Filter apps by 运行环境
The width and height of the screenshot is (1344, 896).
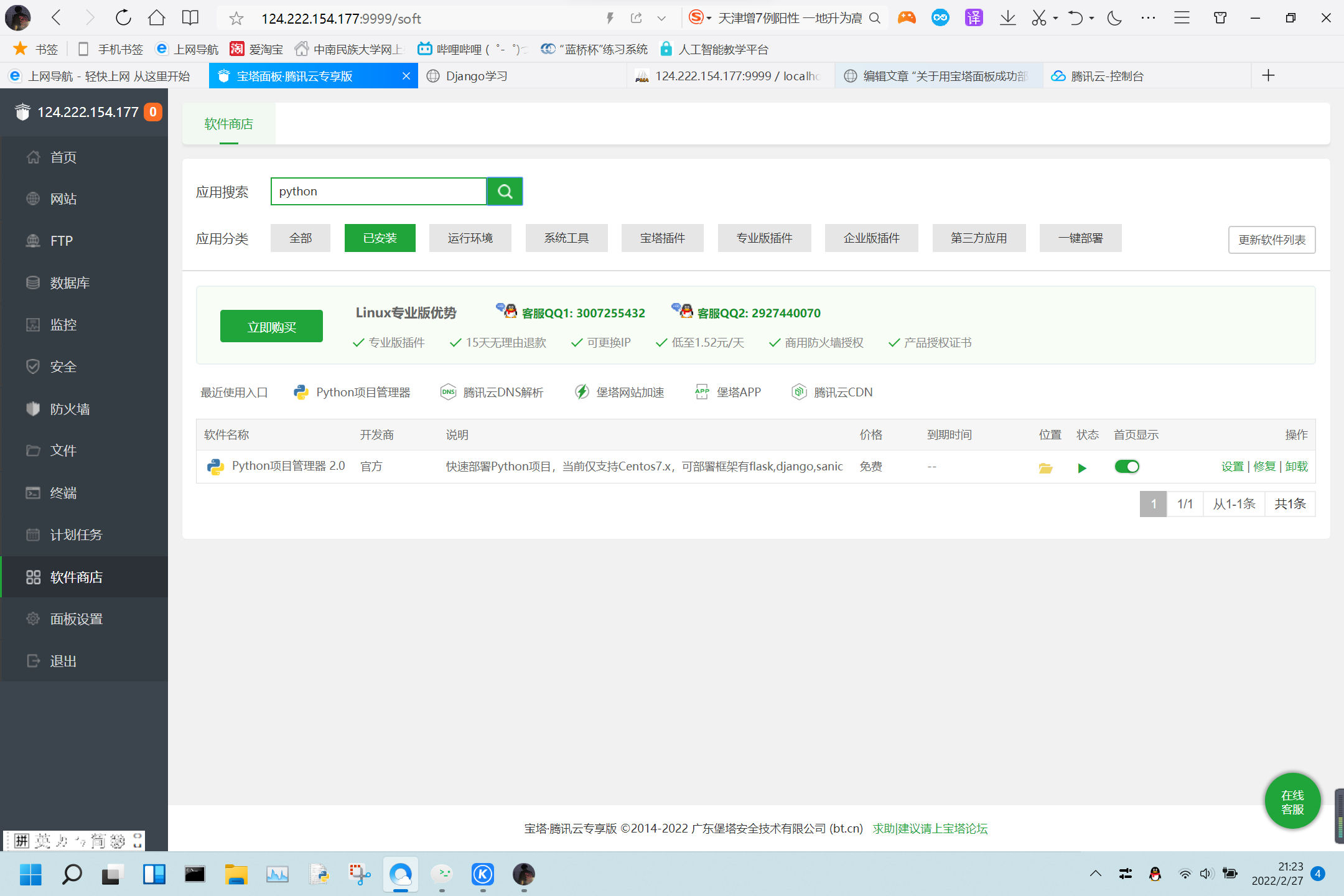coord(470,238)
